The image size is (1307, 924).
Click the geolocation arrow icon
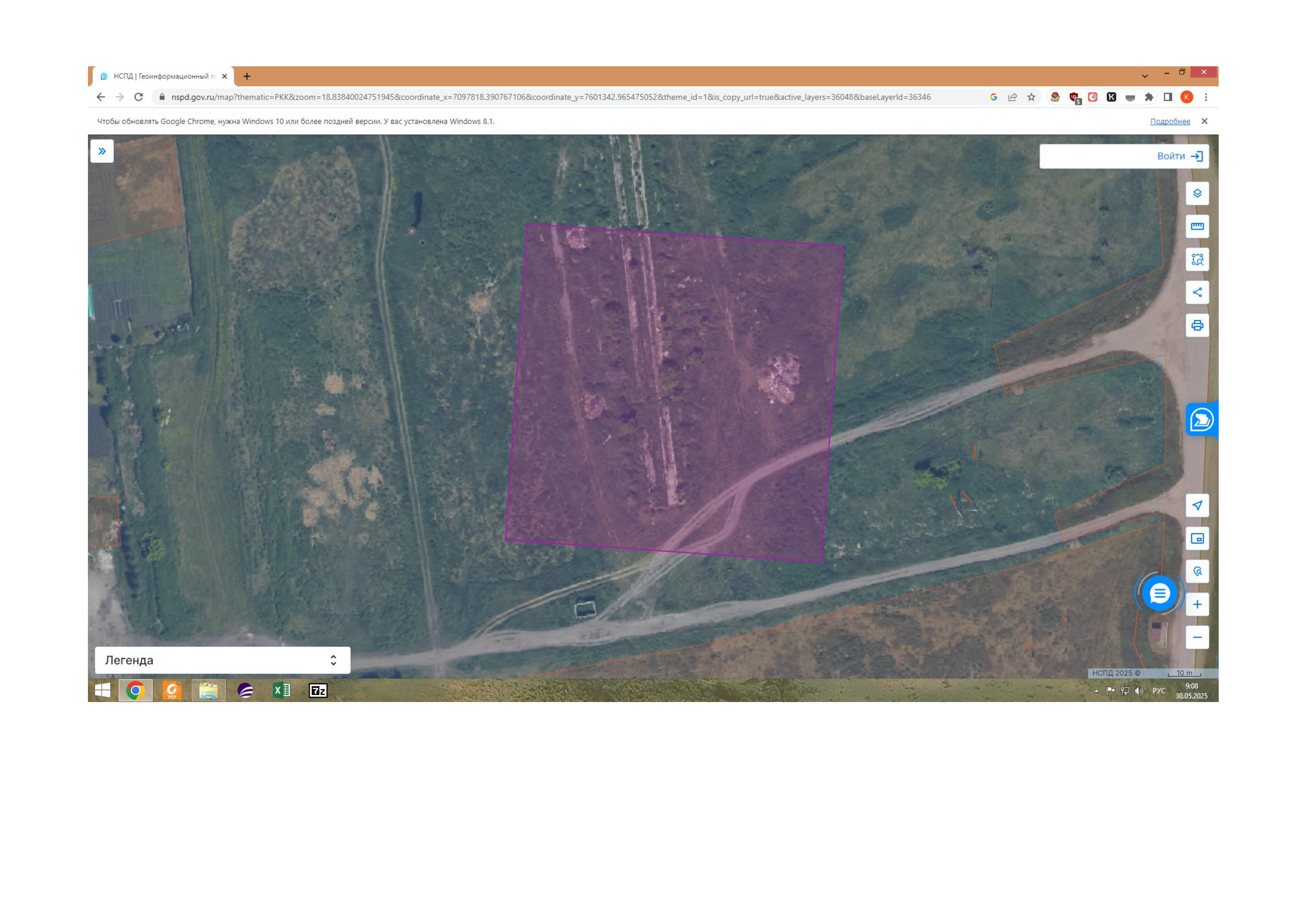click(x=1197, y=505)
